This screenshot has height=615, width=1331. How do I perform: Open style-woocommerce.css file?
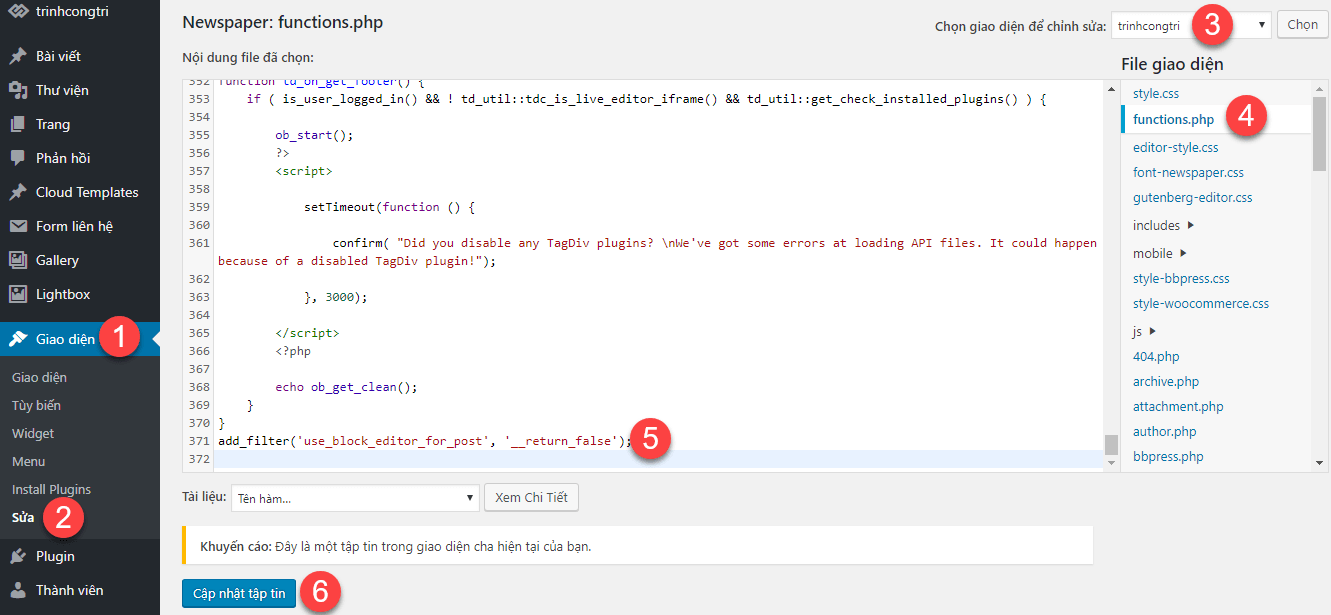[1201, 303]
